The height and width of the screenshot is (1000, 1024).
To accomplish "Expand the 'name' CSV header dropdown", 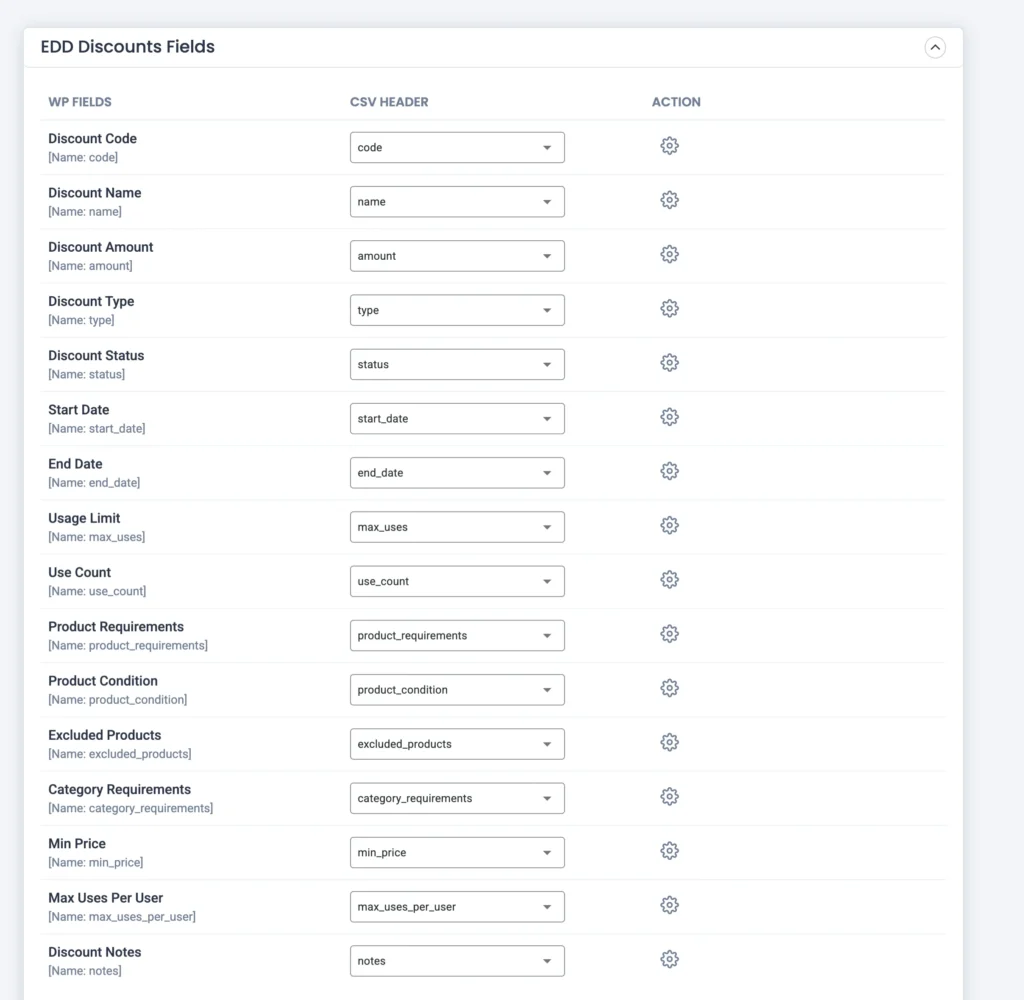I will [x=457, y=202].
